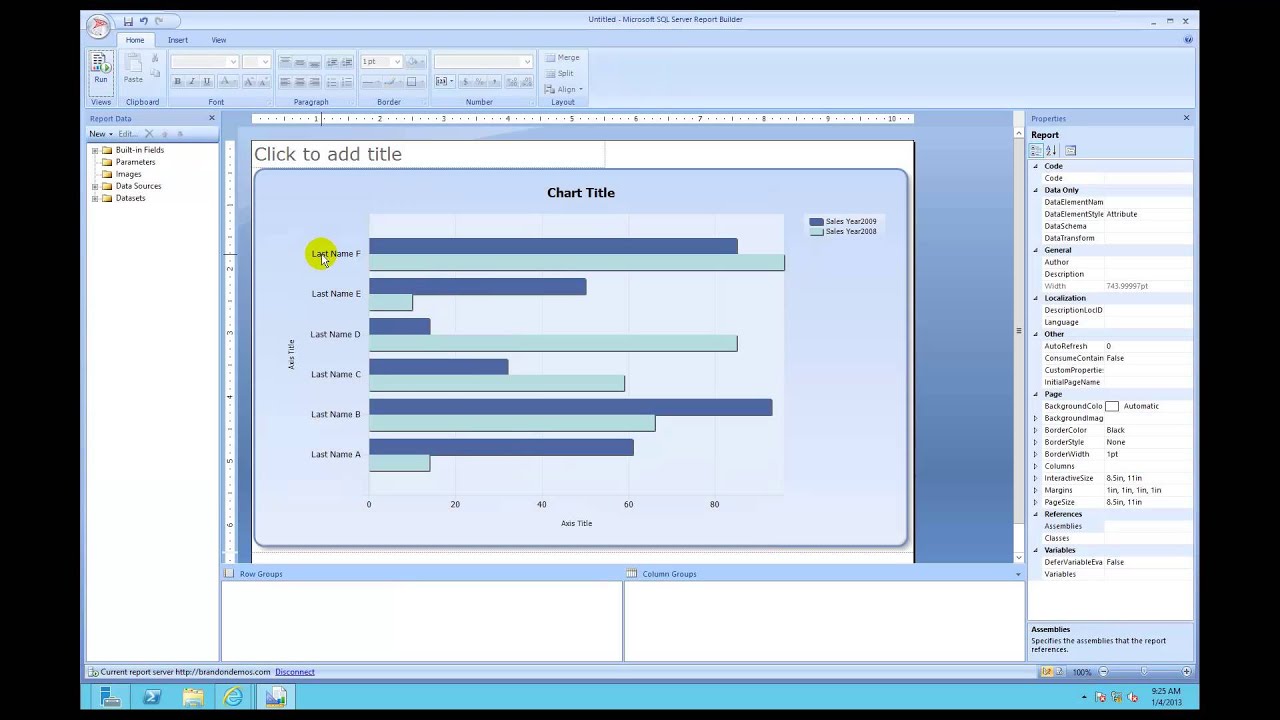Viewport: 1280px width, 720px height.
Task: Click the horizontal Axis Title below chart
Action: pyautogui.click(x=576, y=523)
